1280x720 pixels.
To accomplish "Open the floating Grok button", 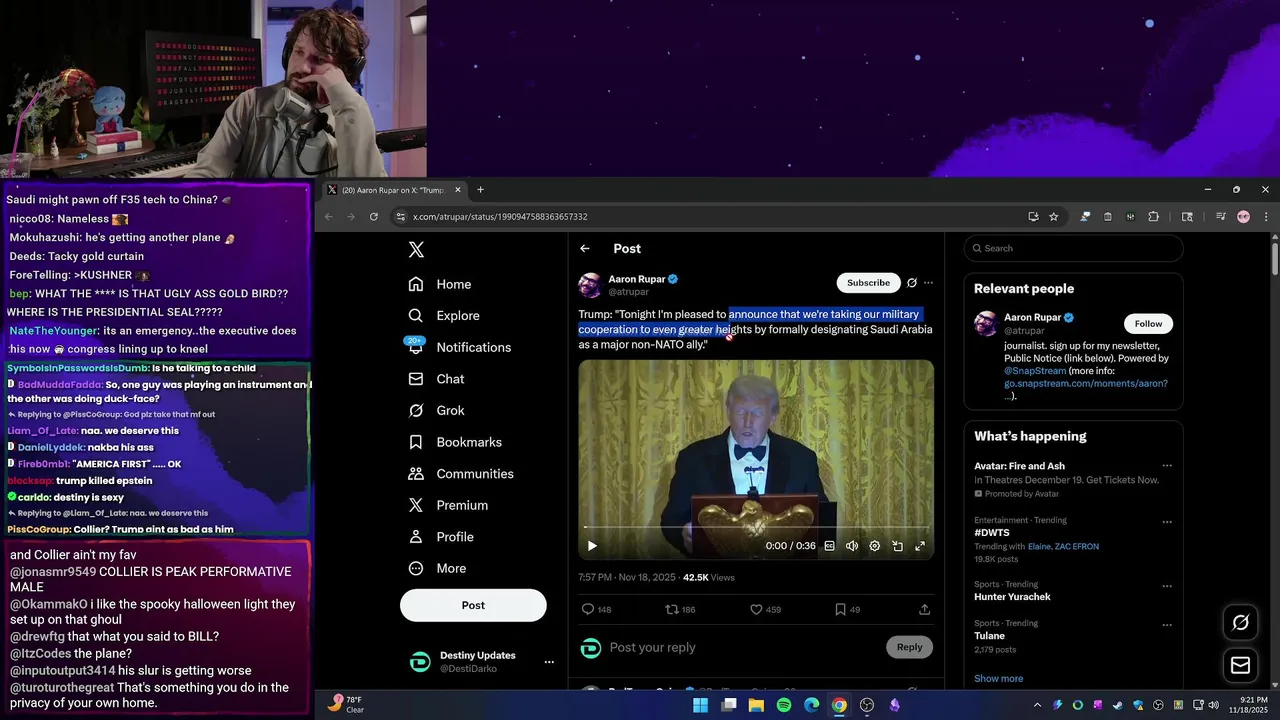I will coord(1241,622).
